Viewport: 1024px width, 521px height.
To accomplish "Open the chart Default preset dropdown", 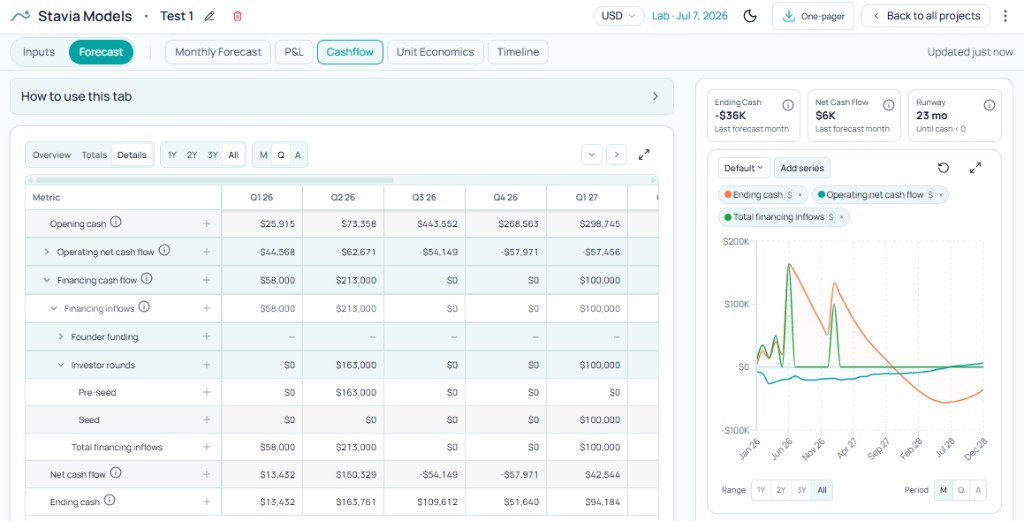I will point(744,168).
